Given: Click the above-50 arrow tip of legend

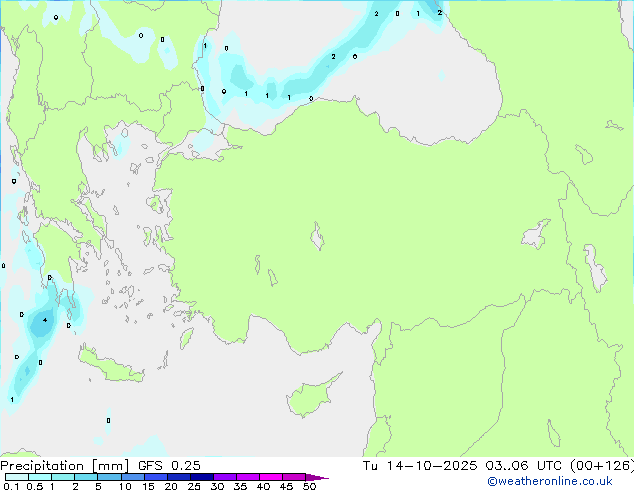Looking at the screenshot, I should (317, 477).
